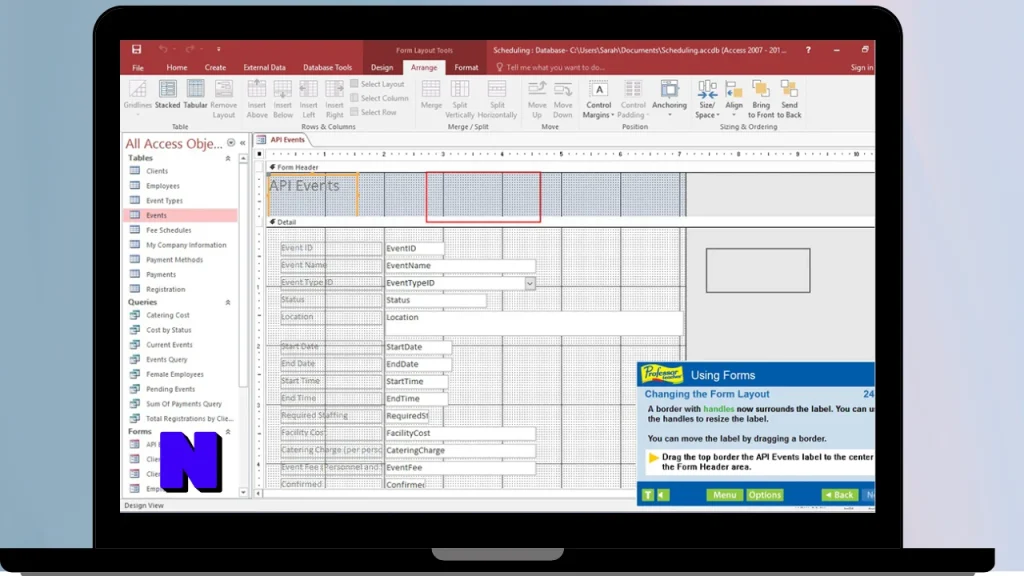Open the All Access Objects pane menu arrow
The width and height of the screenshot is (1024, 576).
point(231,143)
